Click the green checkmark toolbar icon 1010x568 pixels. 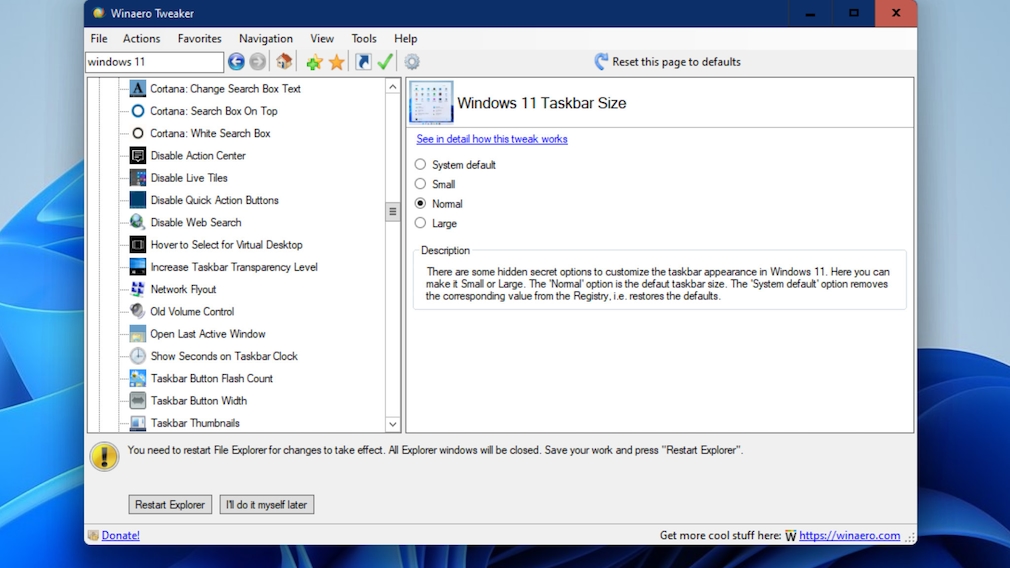[385, 62]
